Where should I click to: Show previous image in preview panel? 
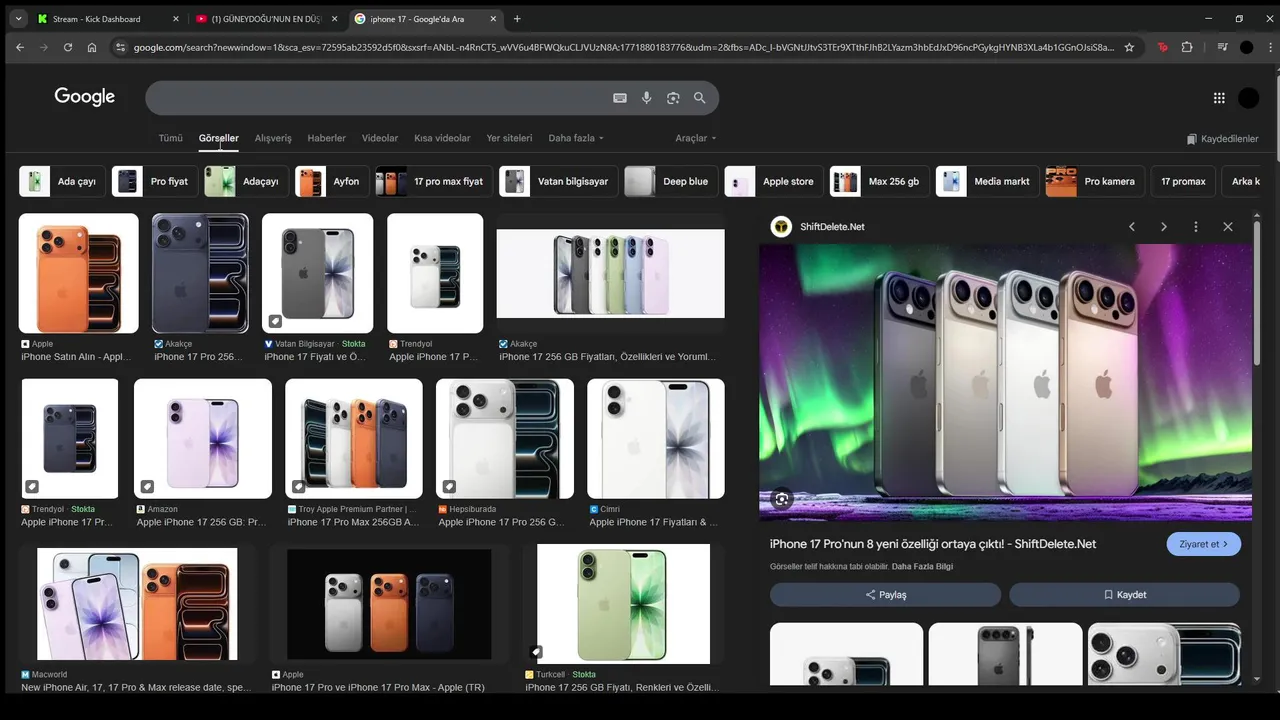pyautogui.click(x=1132, y=227)
